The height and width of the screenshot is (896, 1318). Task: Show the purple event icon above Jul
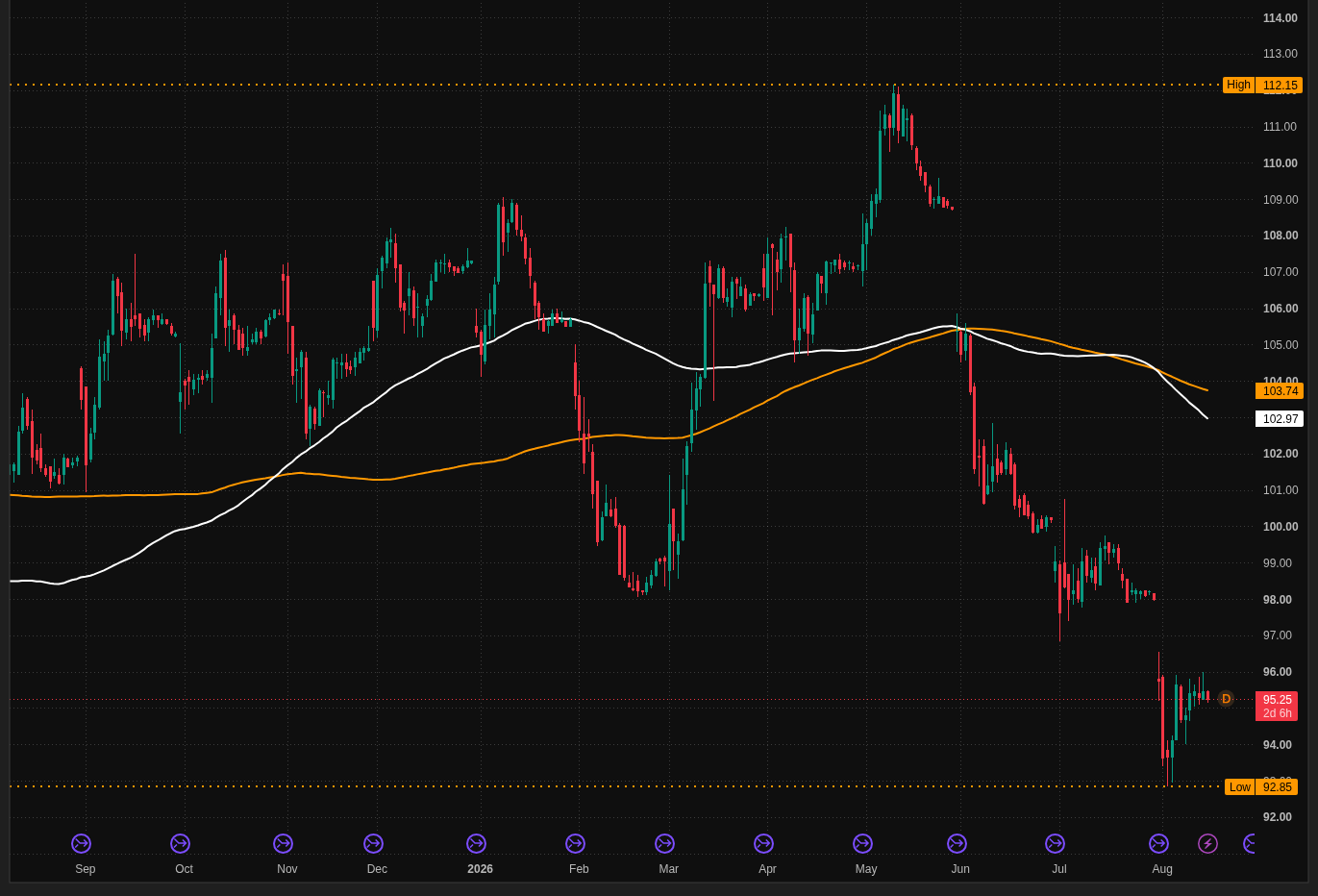point(1055,843)
